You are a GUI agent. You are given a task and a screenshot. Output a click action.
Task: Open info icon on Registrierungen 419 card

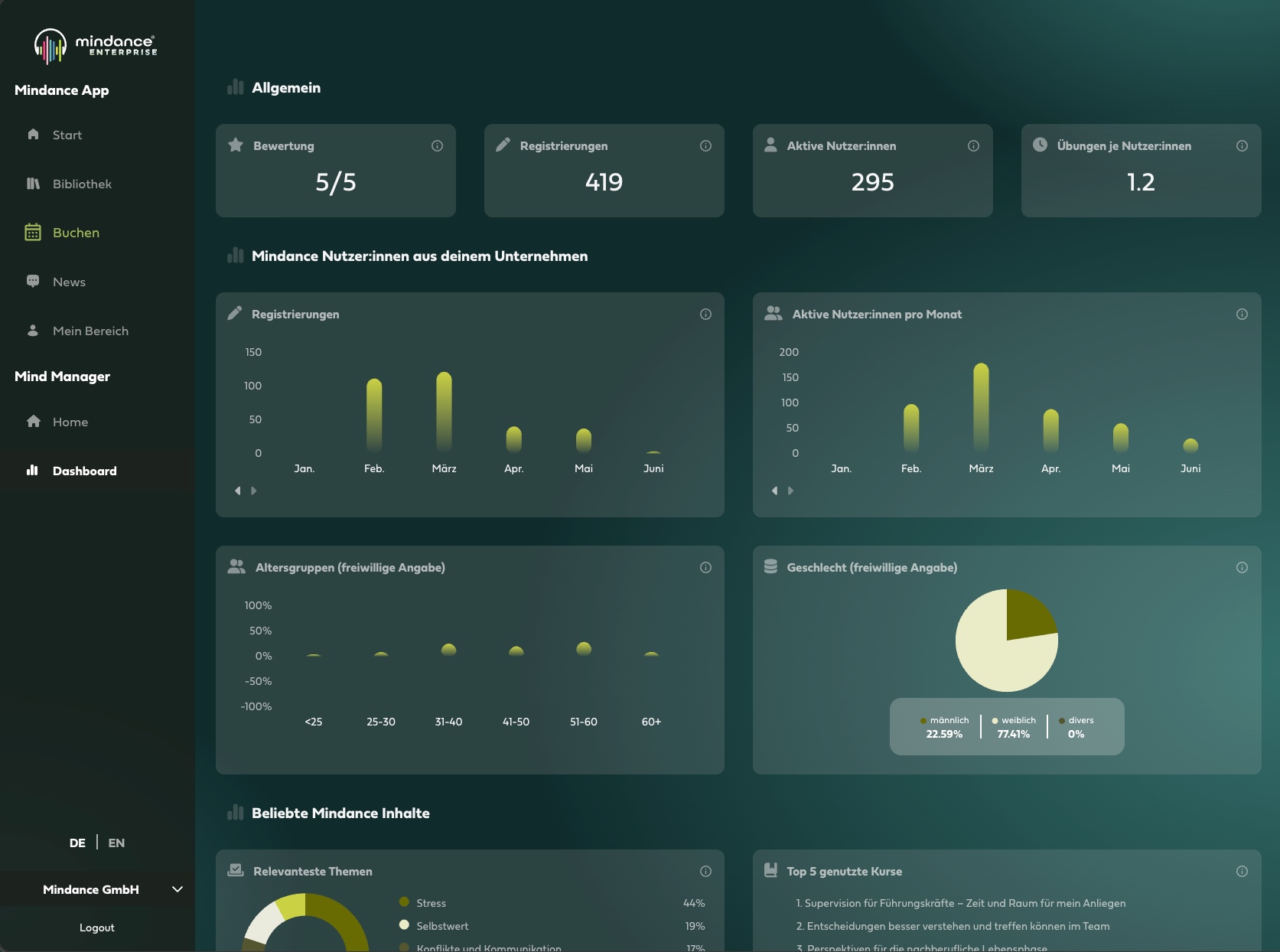pyautogui.click(x=705, y=145)
